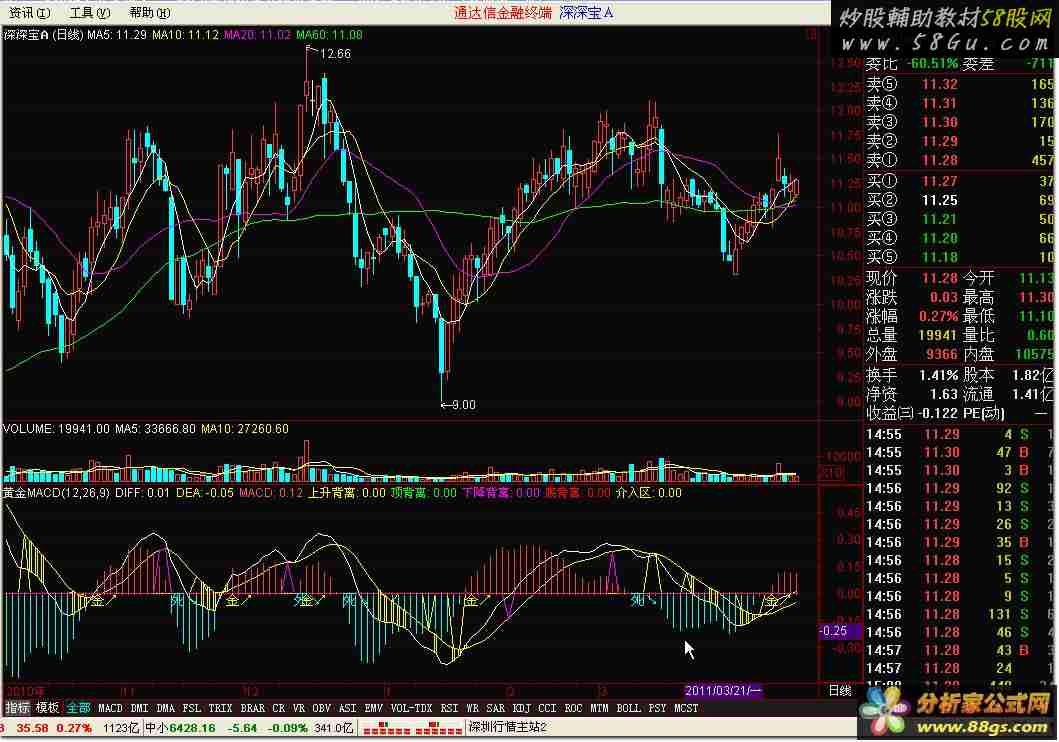Click the 深深宝A (日线) chart title

click(x=43, y=34)
